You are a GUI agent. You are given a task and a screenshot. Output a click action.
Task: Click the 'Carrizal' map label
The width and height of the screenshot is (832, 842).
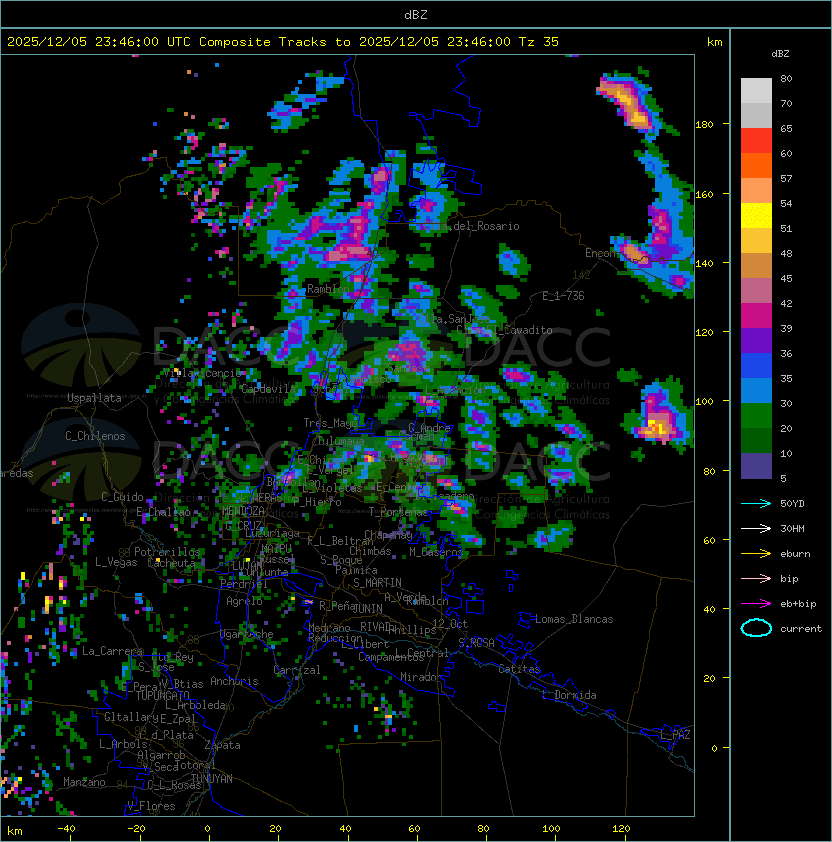click(297, 670)
